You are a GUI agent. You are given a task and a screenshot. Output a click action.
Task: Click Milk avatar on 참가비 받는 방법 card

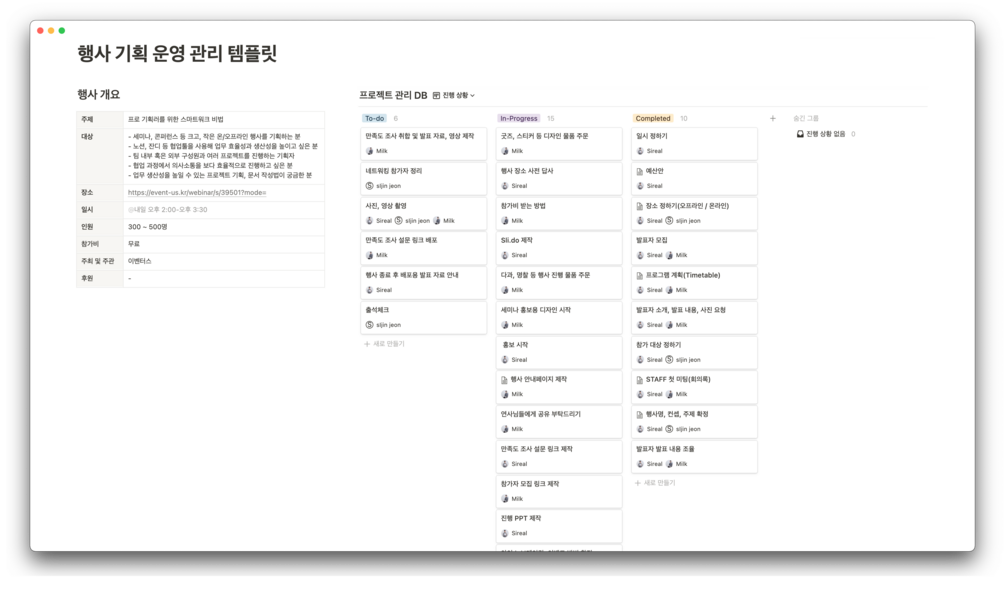[504, 221]
